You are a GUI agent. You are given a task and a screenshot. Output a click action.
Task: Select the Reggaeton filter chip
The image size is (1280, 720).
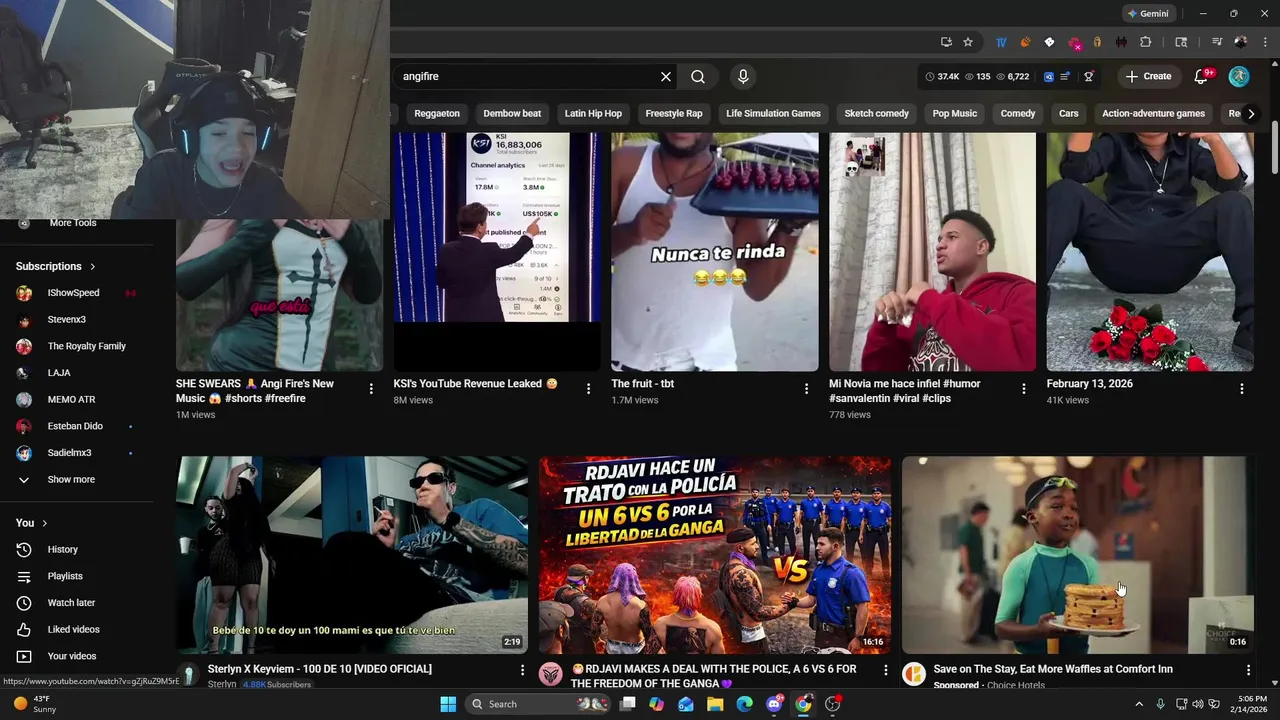pos(437,113)
